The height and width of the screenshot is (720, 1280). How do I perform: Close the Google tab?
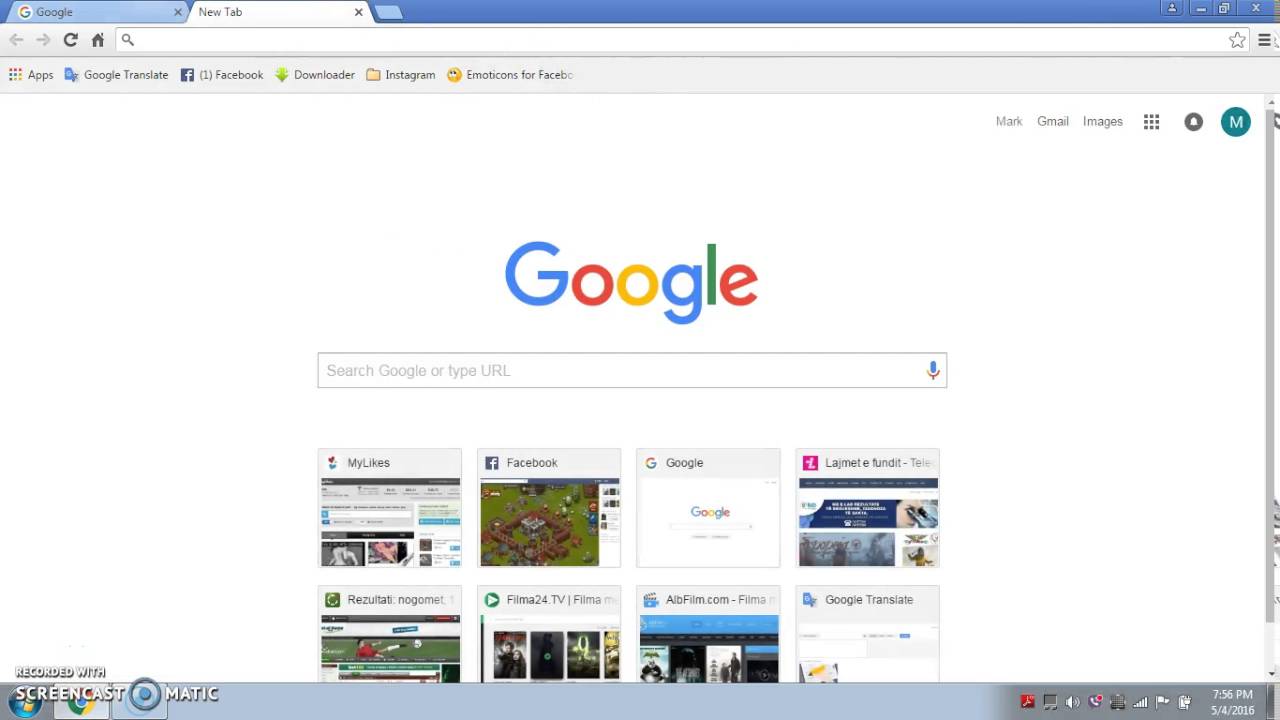click(x=178, y=12)
